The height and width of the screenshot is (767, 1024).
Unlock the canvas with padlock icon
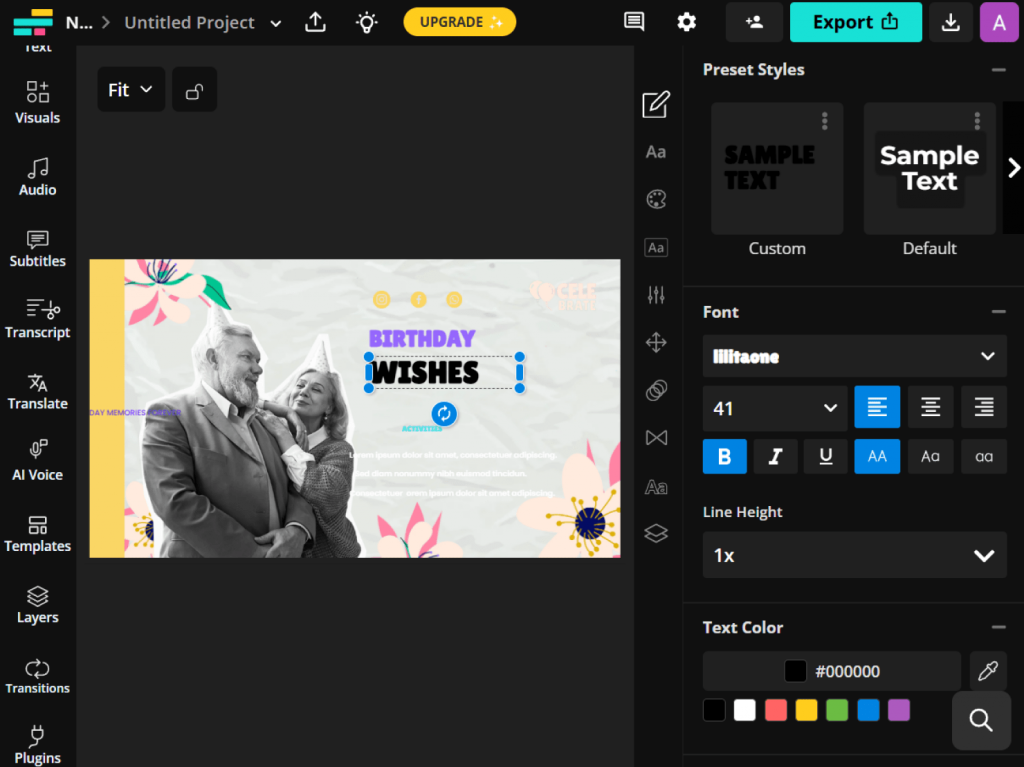coord(195,90)
